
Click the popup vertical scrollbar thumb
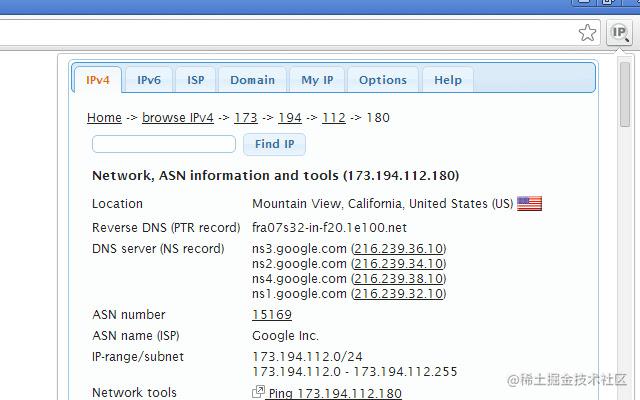tap(624, 95)
